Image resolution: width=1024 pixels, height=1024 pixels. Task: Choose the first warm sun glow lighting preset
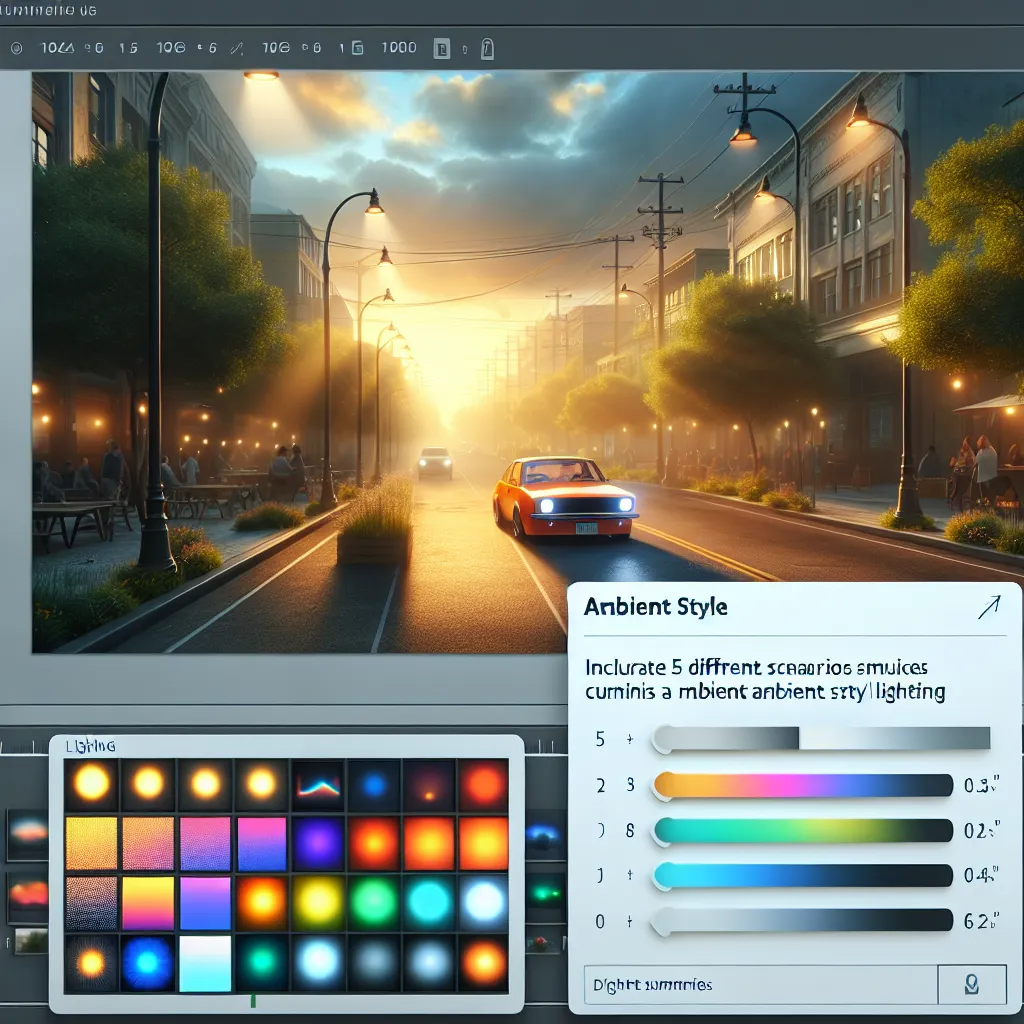click(x=91, y=783)
